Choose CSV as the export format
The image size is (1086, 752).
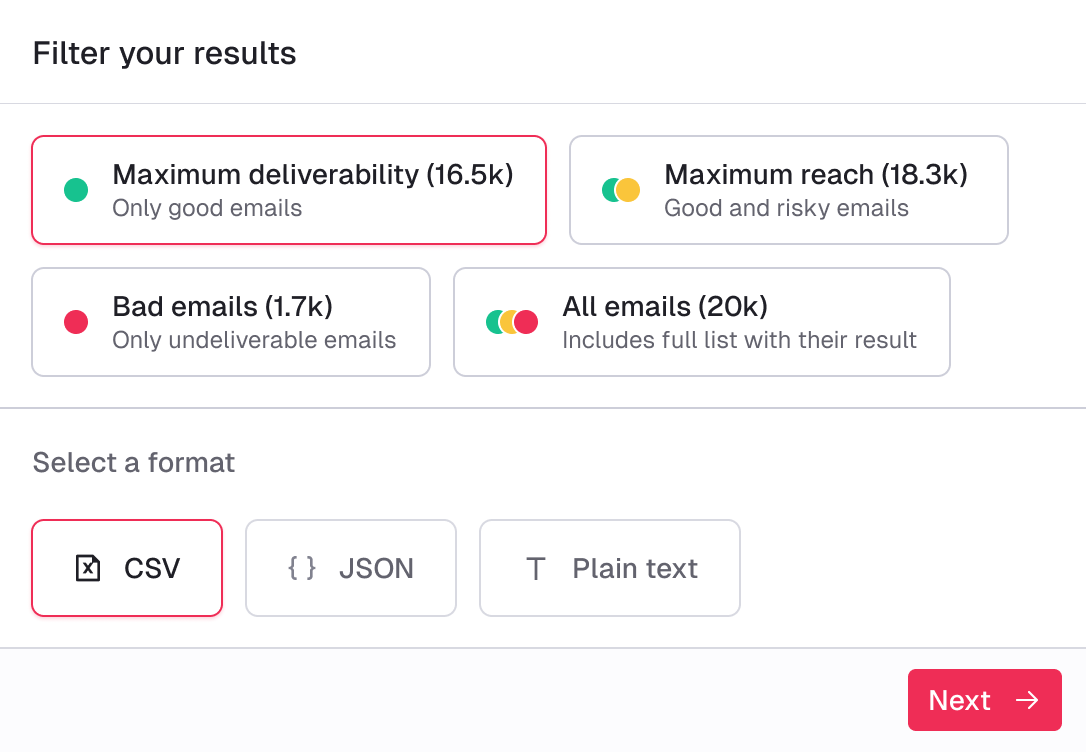tap(127, 568)
